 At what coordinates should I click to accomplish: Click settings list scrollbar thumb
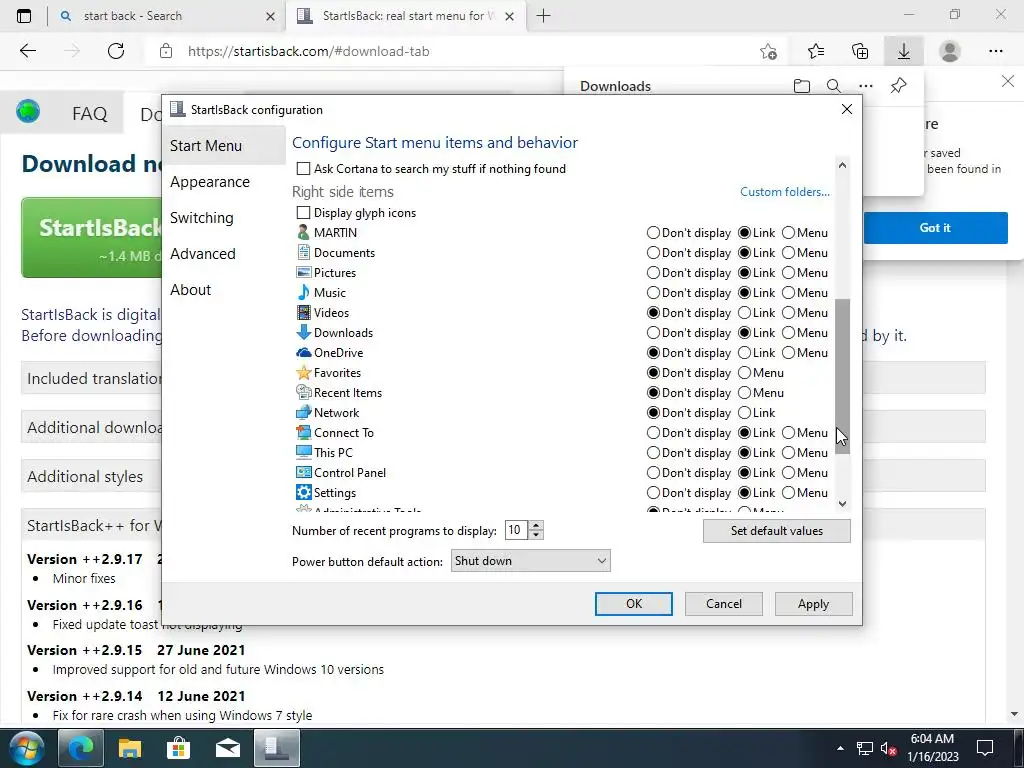tap(842, 376)
